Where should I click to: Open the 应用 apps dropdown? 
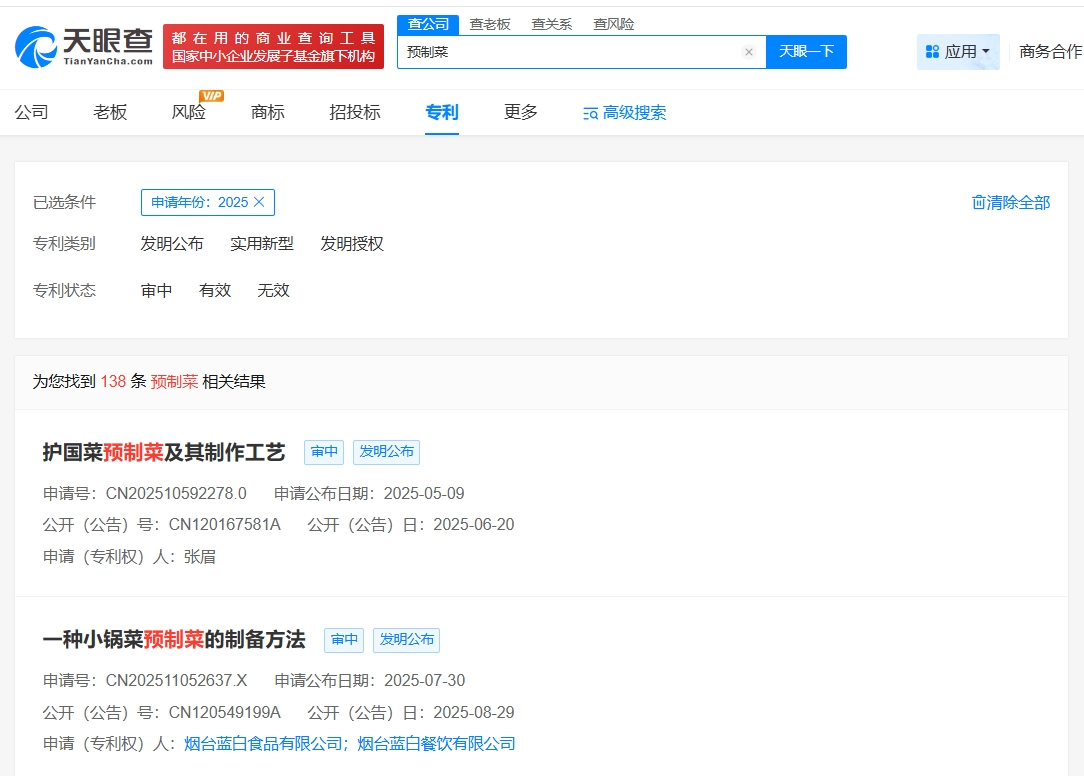tap(958, 52)
